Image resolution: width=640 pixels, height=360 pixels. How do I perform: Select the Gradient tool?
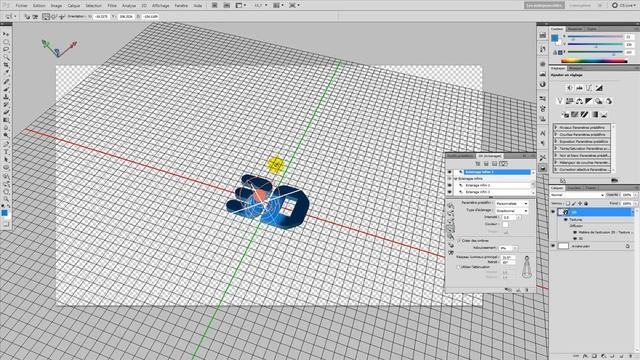point(6,121)
